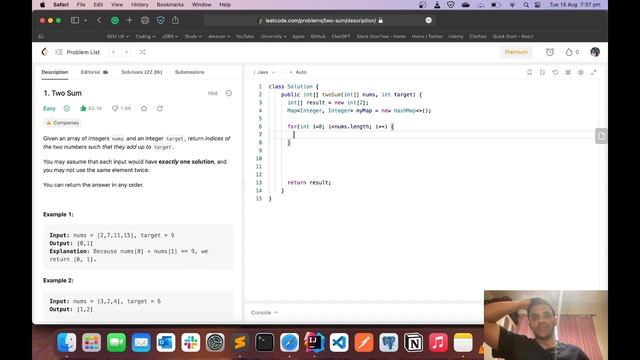Open code editor settings gear
The width and height of the screenshot is (640, 360).
coord(580,72)
